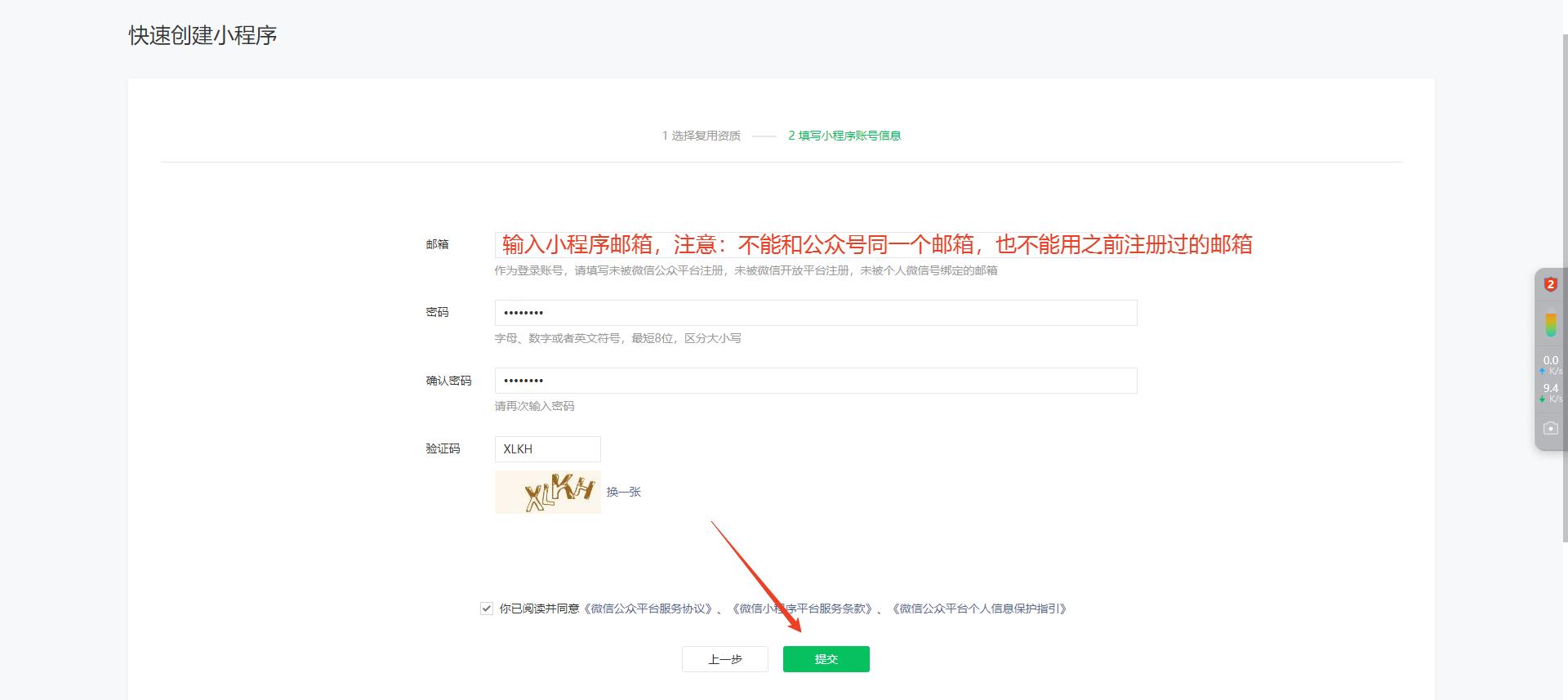Screen dimensions: 1568x700
Task: Click the 密码 field label
Action: 437,312
